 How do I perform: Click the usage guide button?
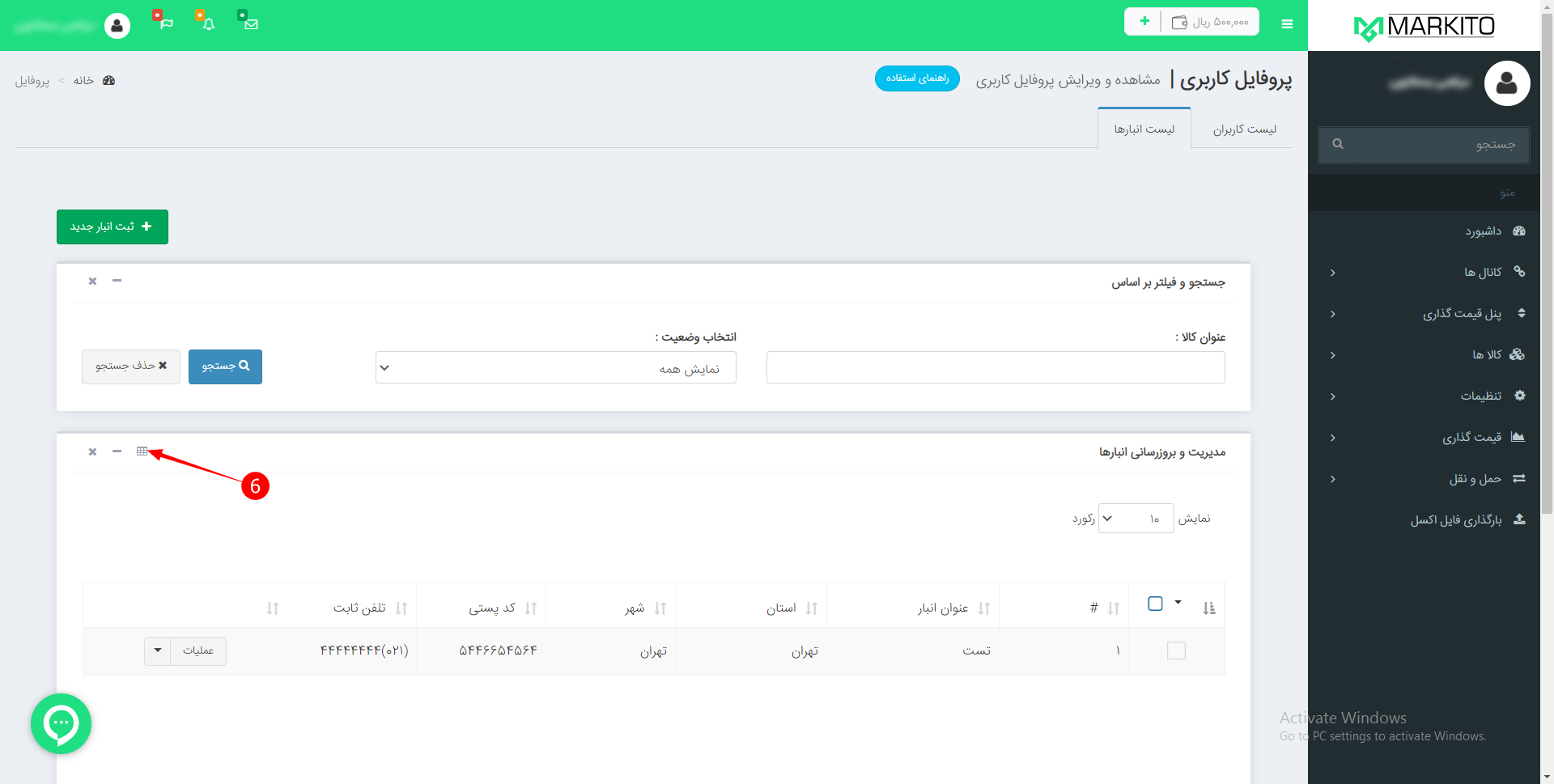917,78
